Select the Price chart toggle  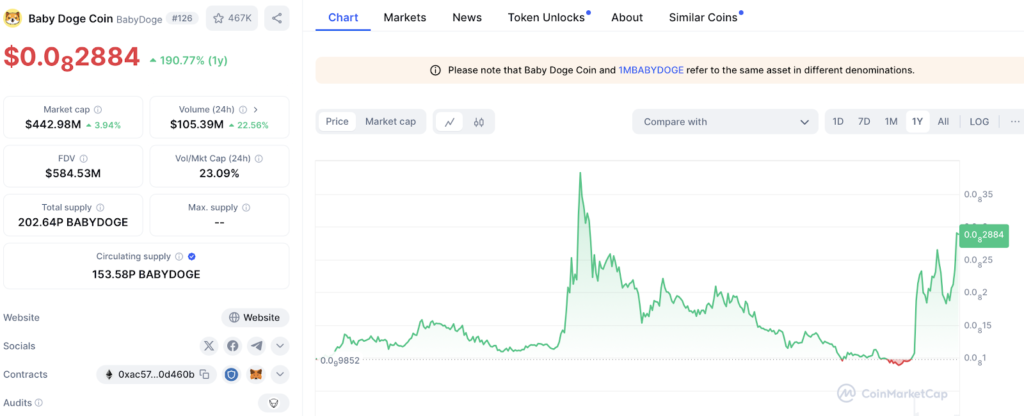[337, 121]
